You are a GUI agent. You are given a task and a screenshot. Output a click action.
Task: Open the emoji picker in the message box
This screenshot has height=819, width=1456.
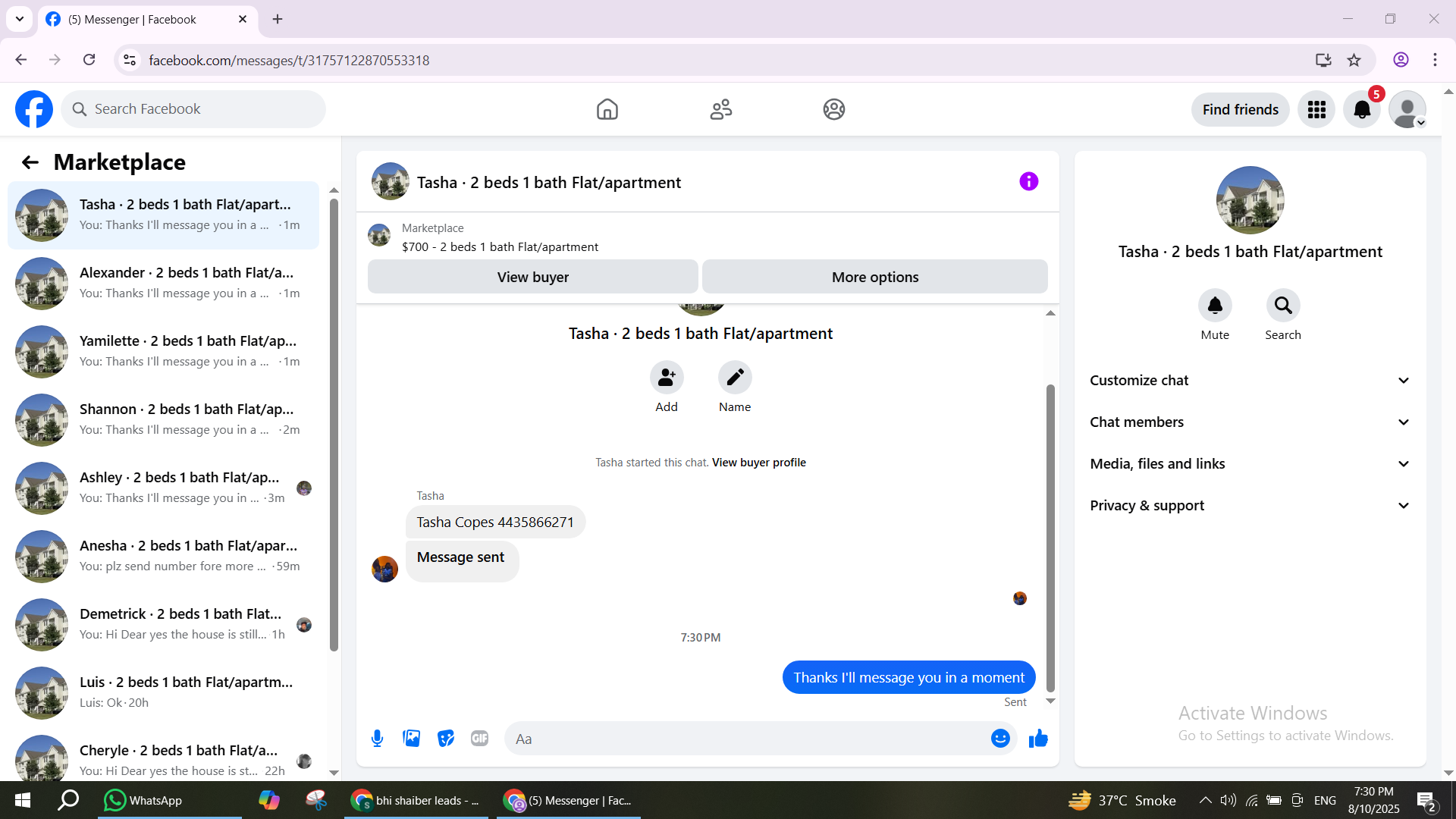point(1000,738)
